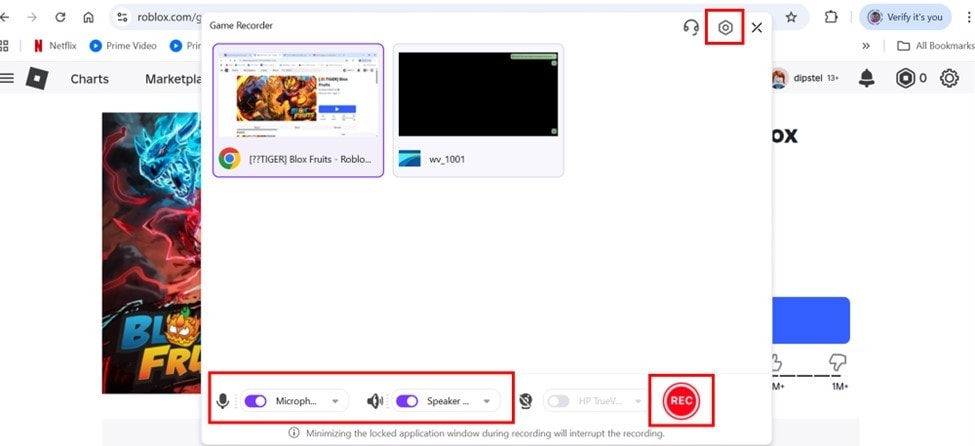Click the info icon beside minimizing warning
The height and width of the screenshot is (446, 975).
point(294,433)
